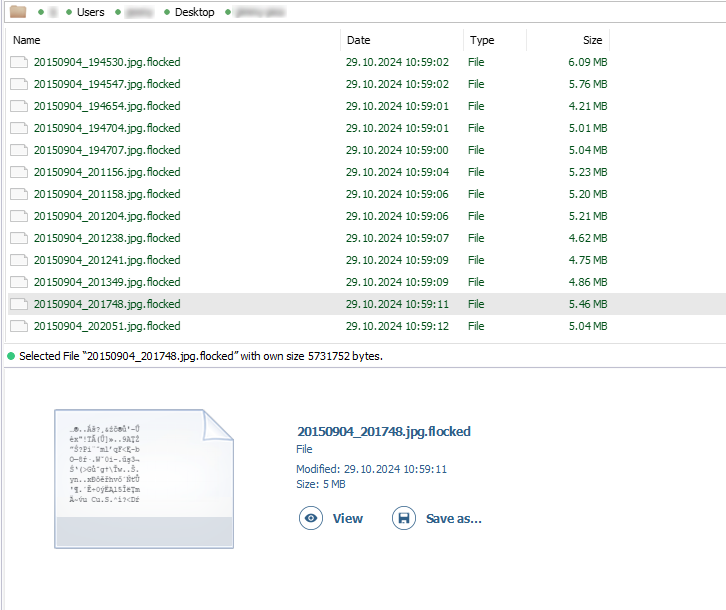
Task: Click file icon for 20150904_201241.jpg.flocked
Action: click(19, 260)
